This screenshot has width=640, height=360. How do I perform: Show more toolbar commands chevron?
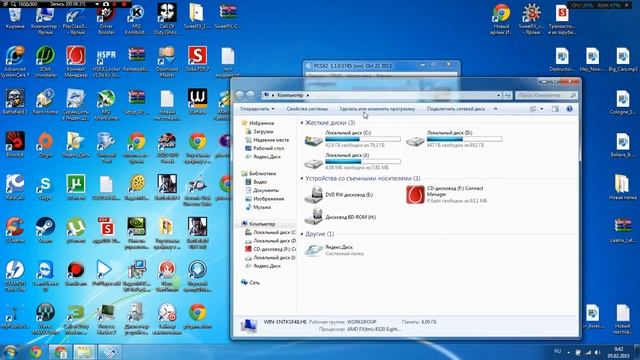pos(496,109)
